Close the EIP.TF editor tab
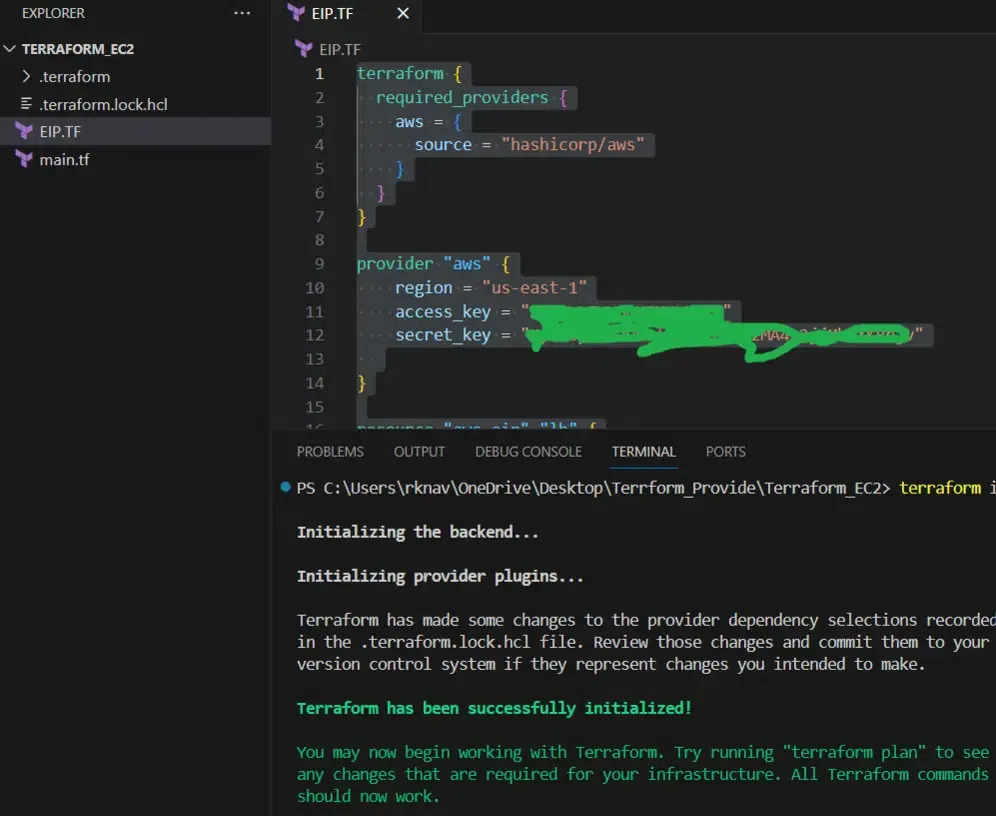 tap(403, 13)
